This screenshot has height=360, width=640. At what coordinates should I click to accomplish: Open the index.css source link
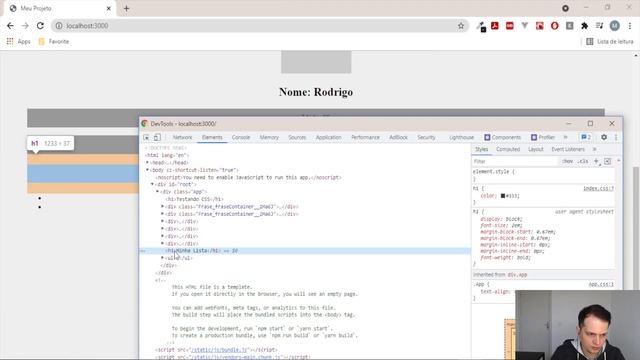pos(598,189)
